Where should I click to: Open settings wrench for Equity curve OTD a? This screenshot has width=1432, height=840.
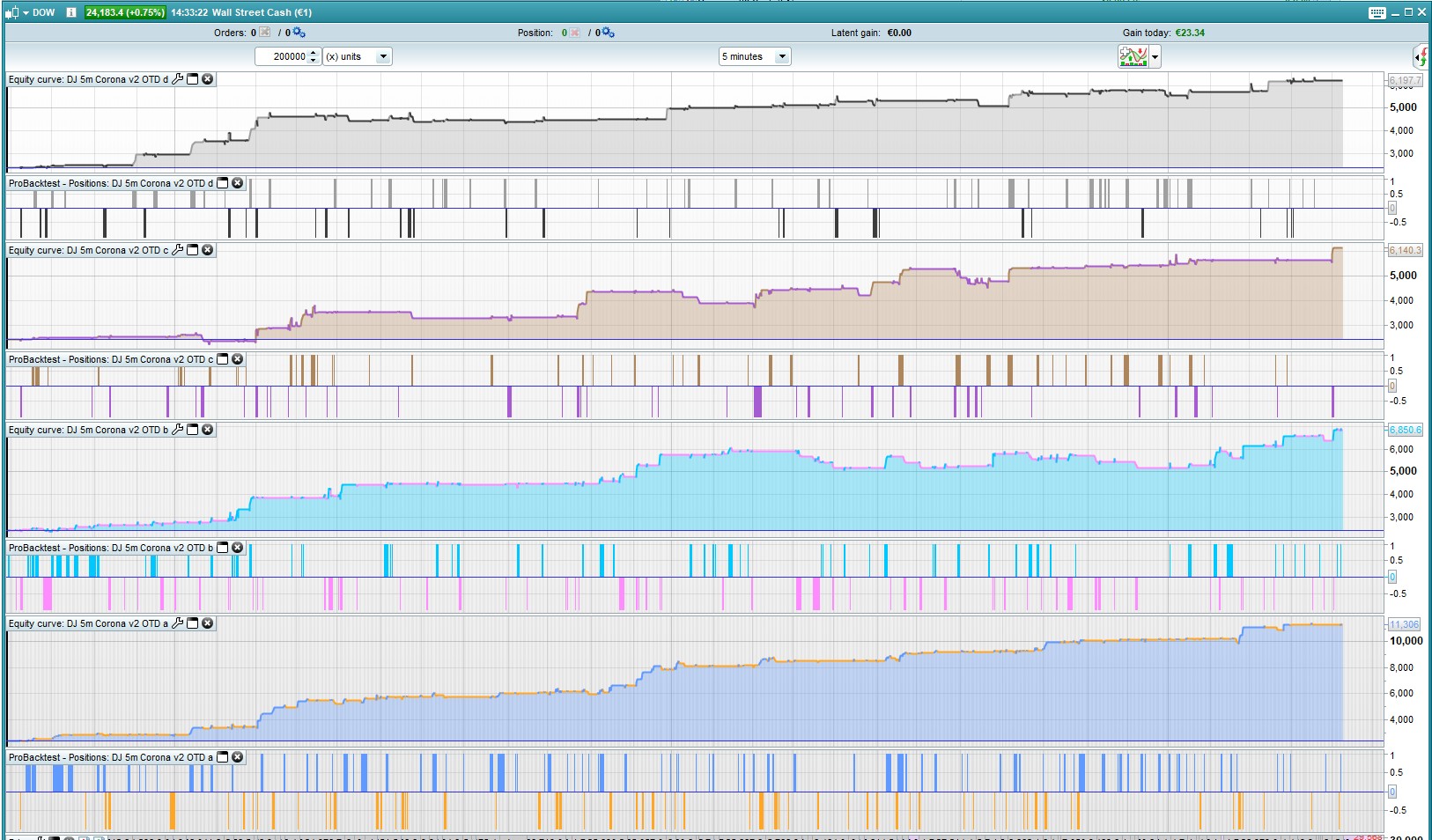(x=178, y=623)
